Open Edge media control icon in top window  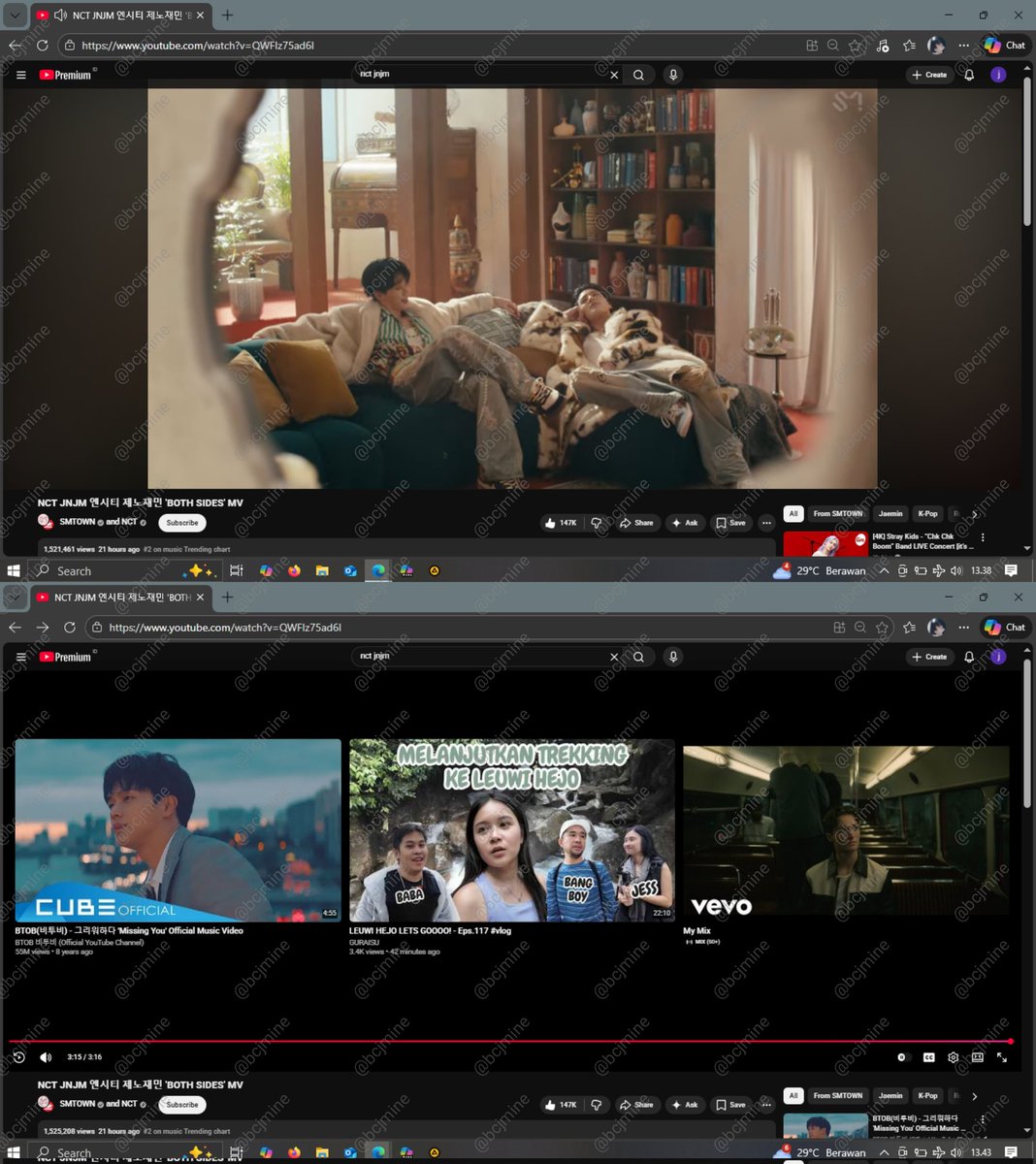point(882,46)
